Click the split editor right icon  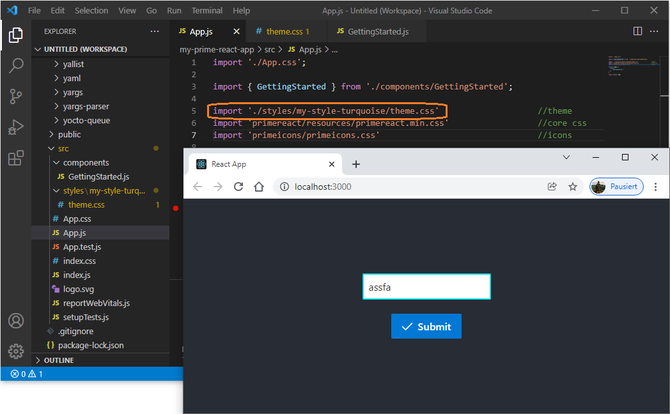(x=638, y=31)
